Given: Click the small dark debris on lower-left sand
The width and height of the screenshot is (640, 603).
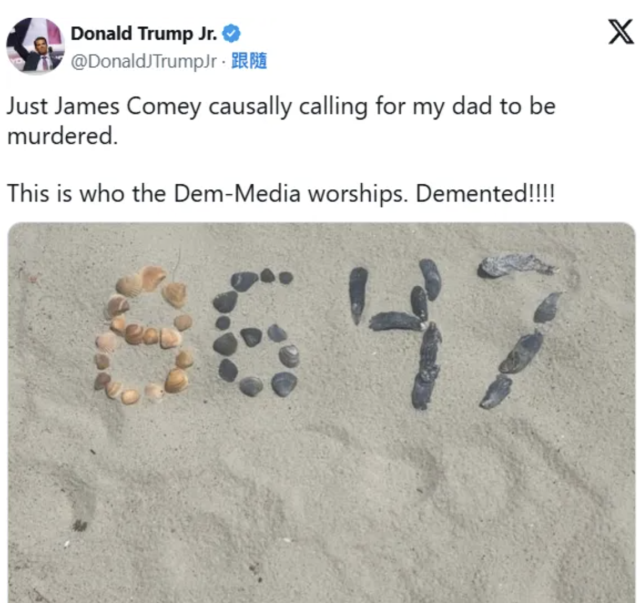Looking at the screenshot, I should click(80, 525).
